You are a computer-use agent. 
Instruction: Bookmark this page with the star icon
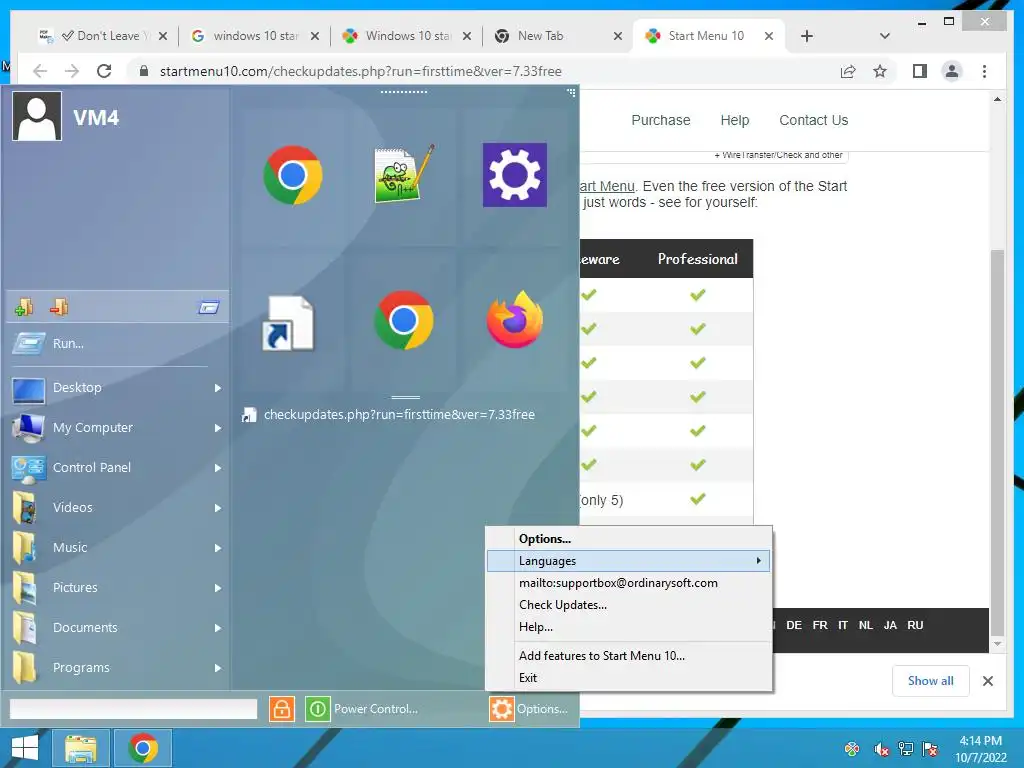tap(880, 71)
